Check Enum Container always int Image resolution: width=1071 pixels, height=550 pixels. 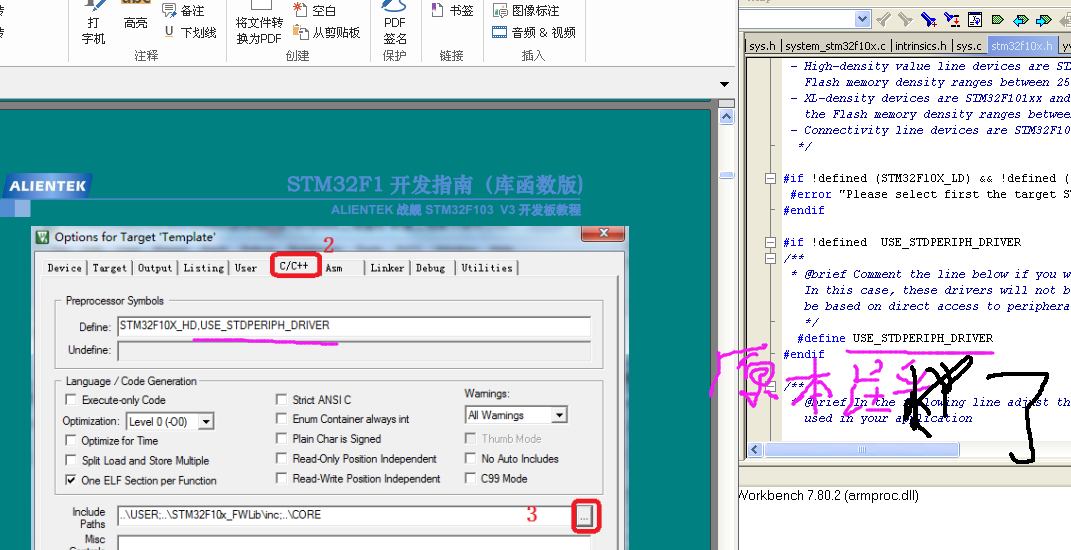pyautogui.click(x=281, y=418)
